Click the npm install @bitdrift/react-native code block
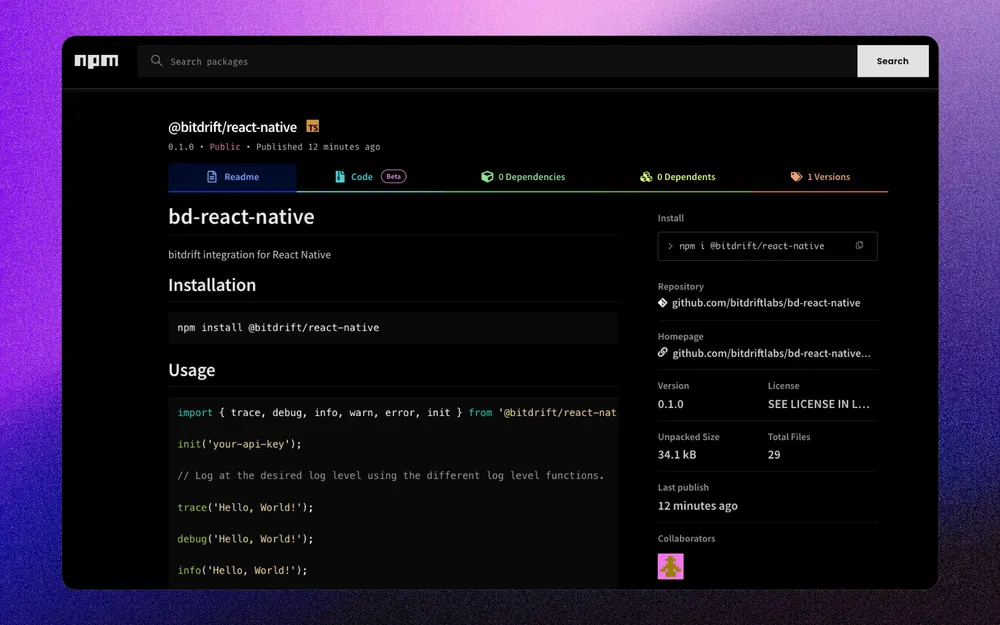Viewport: 1000px width, 625px height. tap(393, 328)
